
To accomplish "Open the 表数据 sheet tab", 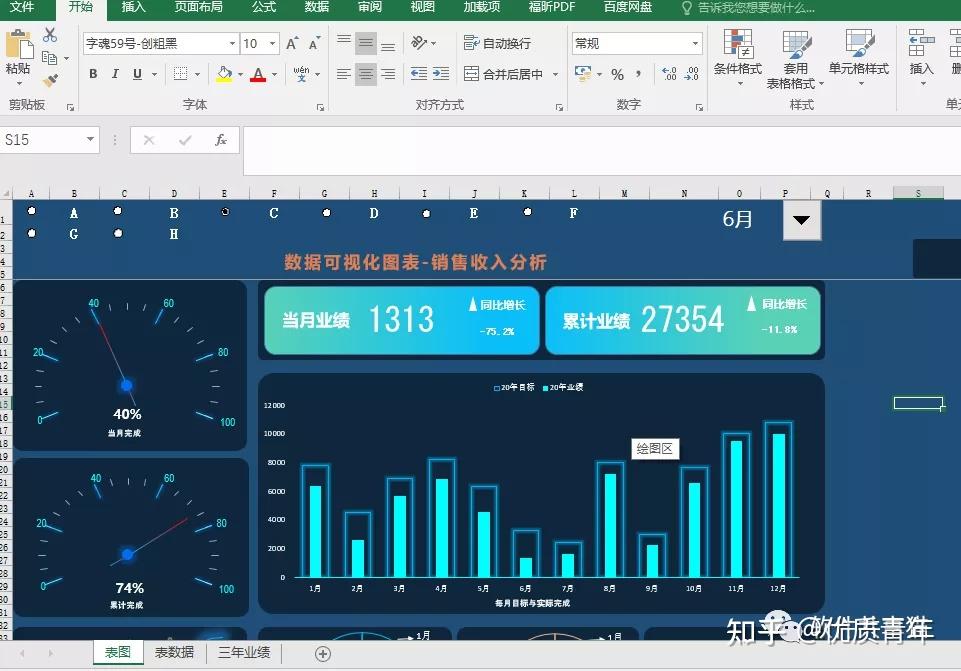I will pyautogui.click(x=174, y=653).
